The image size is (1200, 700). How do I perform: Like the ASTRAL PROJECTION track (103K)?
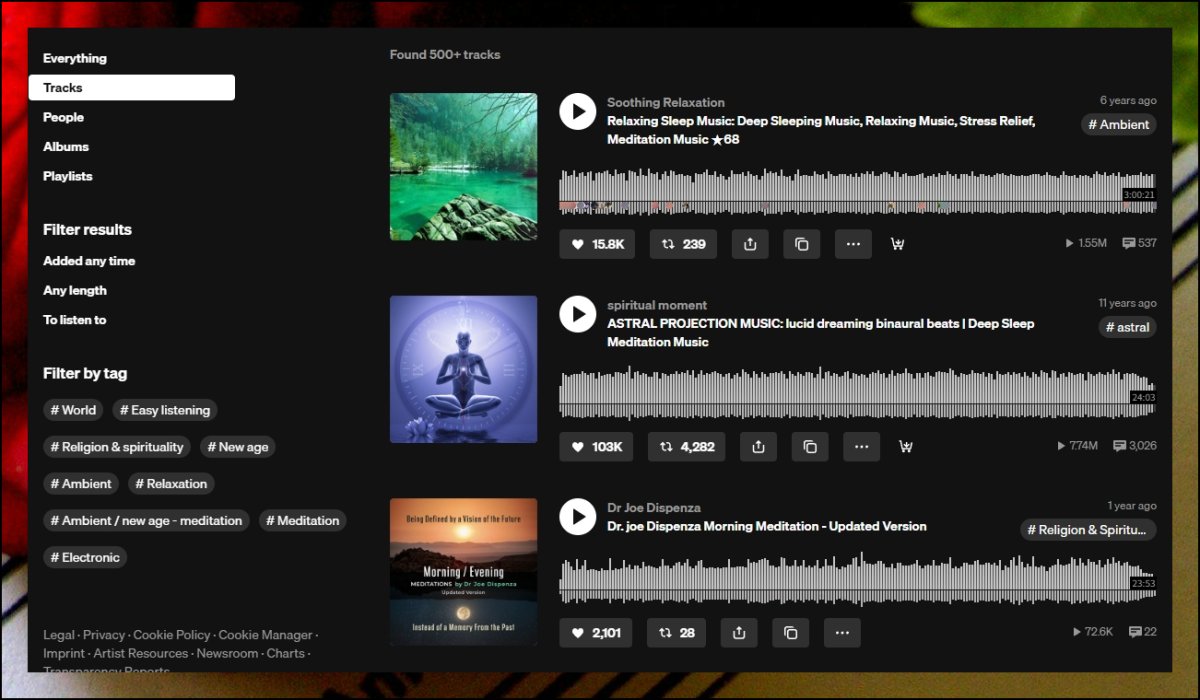[596, 447]
